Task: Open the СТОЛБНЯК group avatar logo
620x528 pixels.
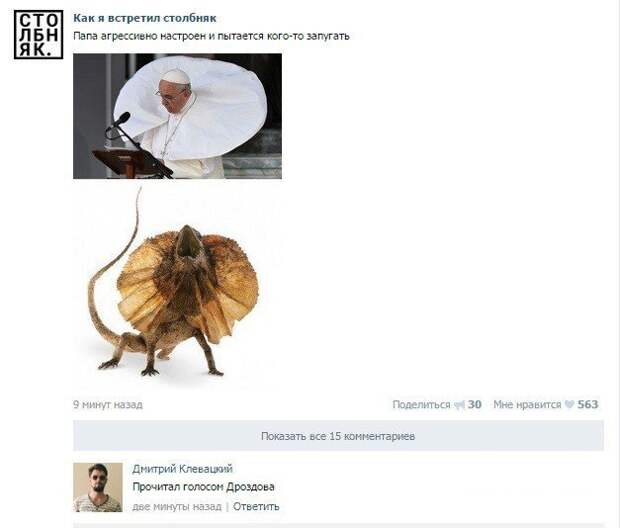Action: [38, 35]
